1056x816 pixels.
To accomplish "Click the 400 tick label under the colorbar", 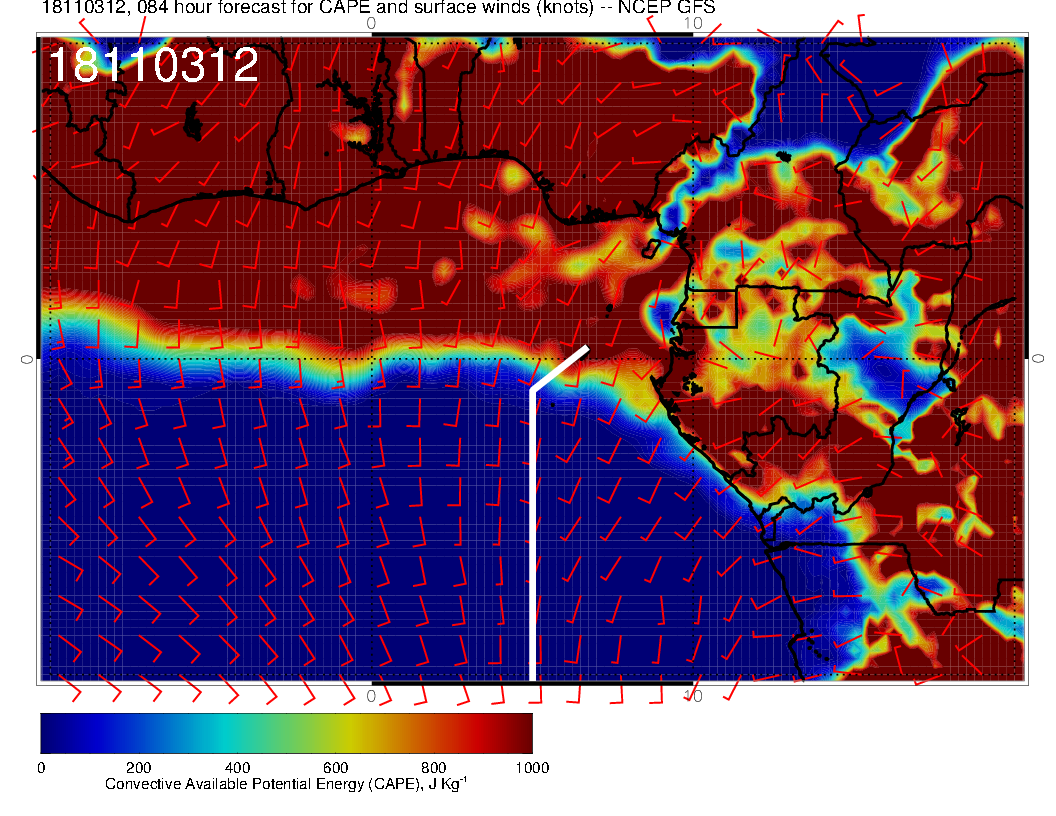I will (236, 768).
